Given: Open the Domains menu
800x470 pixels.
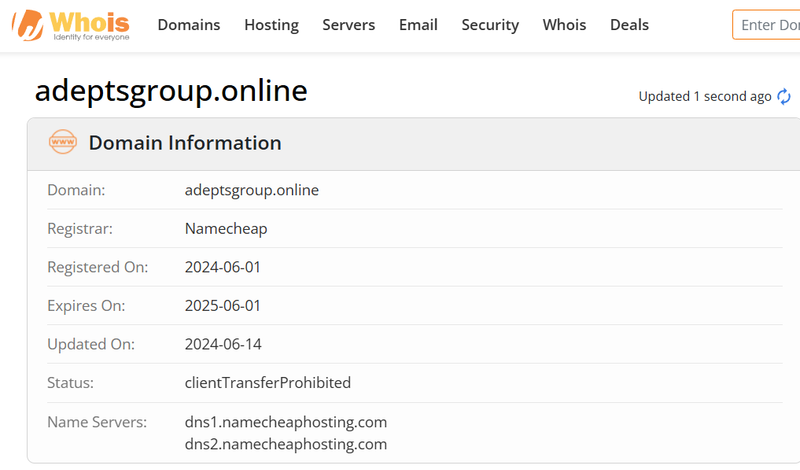Looking at the screenshot, I should pos(189,24).
